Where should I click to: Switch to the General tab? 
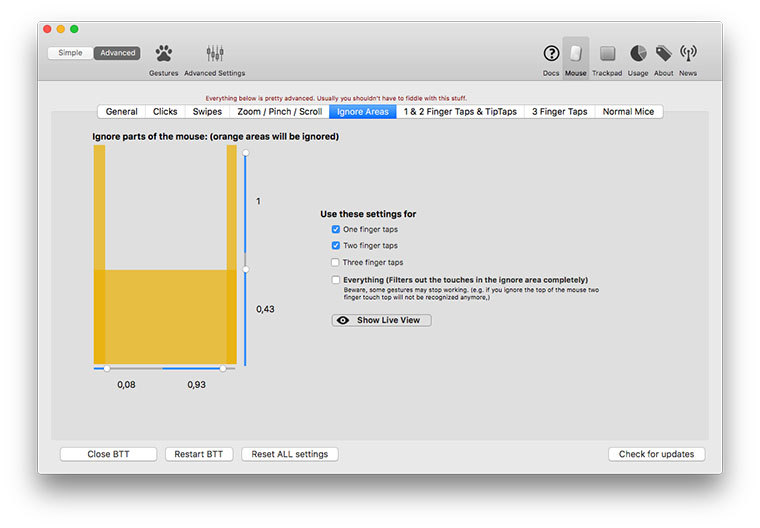point(122,112)
